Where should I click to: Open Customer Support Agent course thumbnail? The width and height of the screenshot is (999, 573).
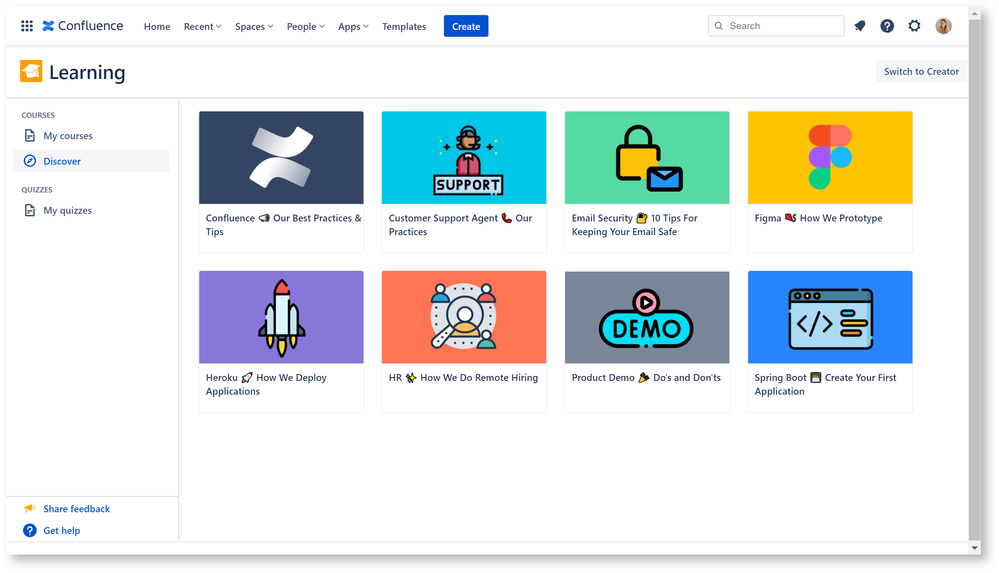point(464,157)
